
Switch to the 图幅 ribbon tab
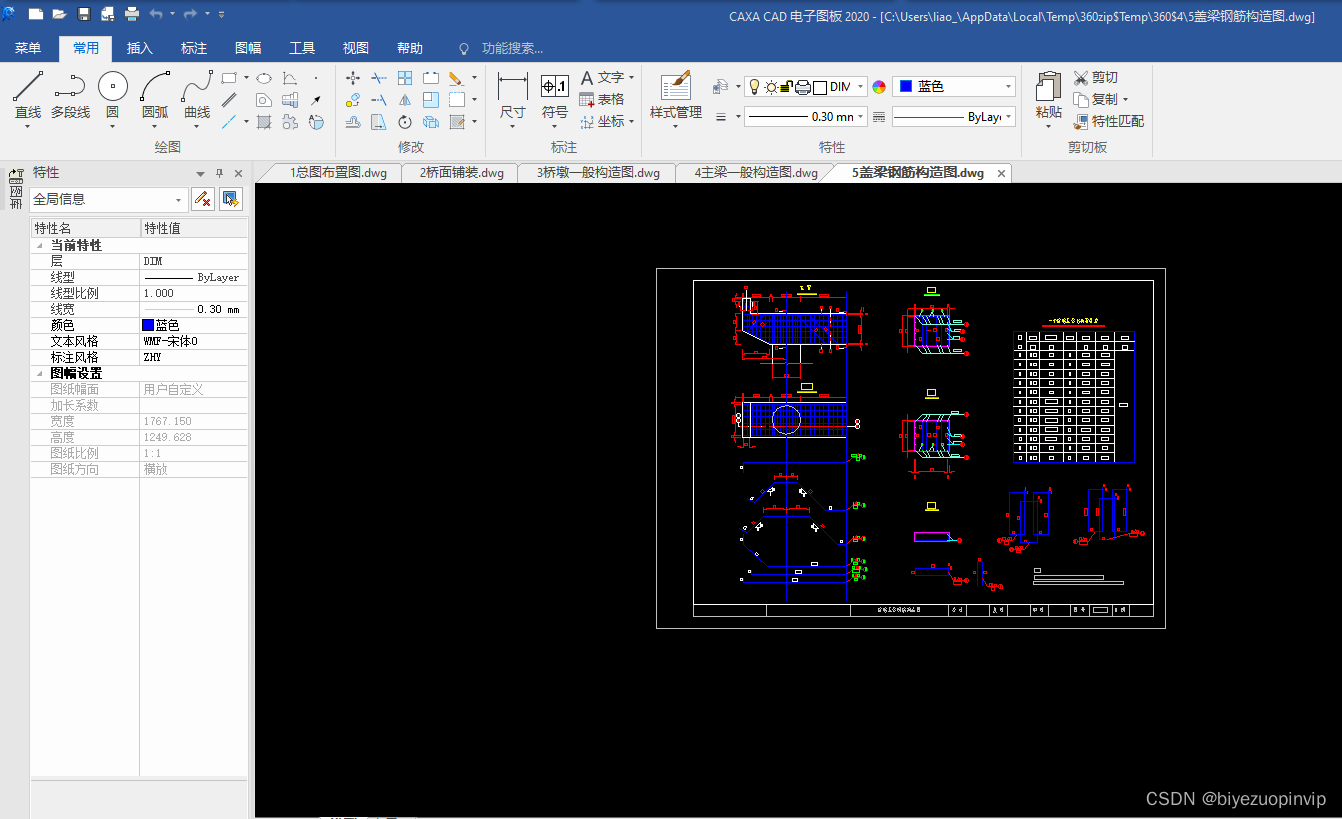click(x=248, y=48)
